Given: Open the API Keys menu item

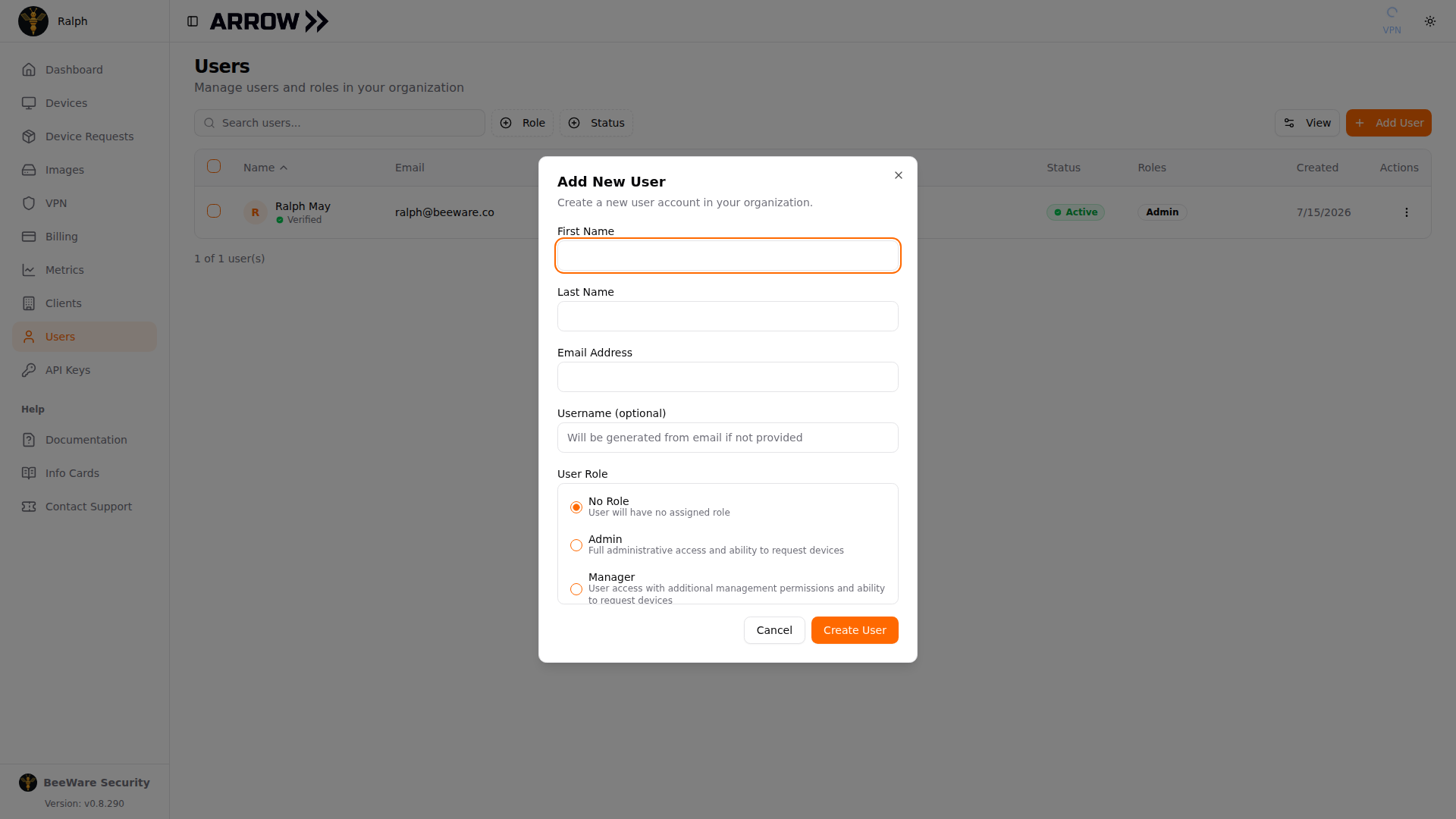Looking at the screenshot, I should pos(85,370).
